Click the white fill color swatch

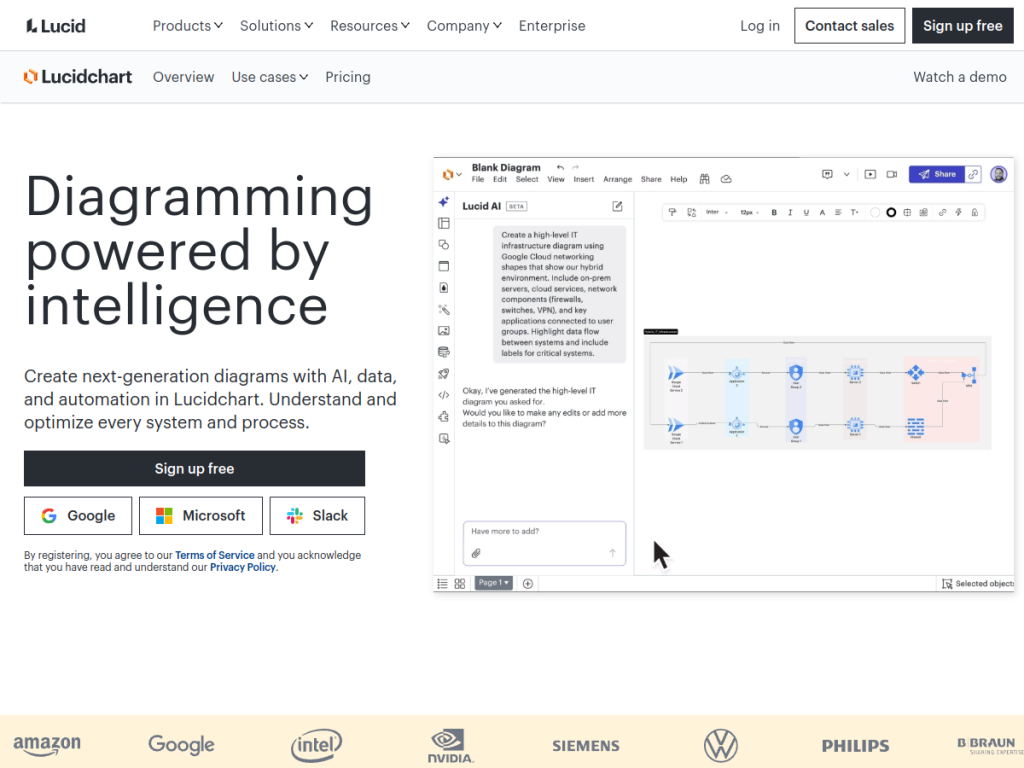click(875, 212)
